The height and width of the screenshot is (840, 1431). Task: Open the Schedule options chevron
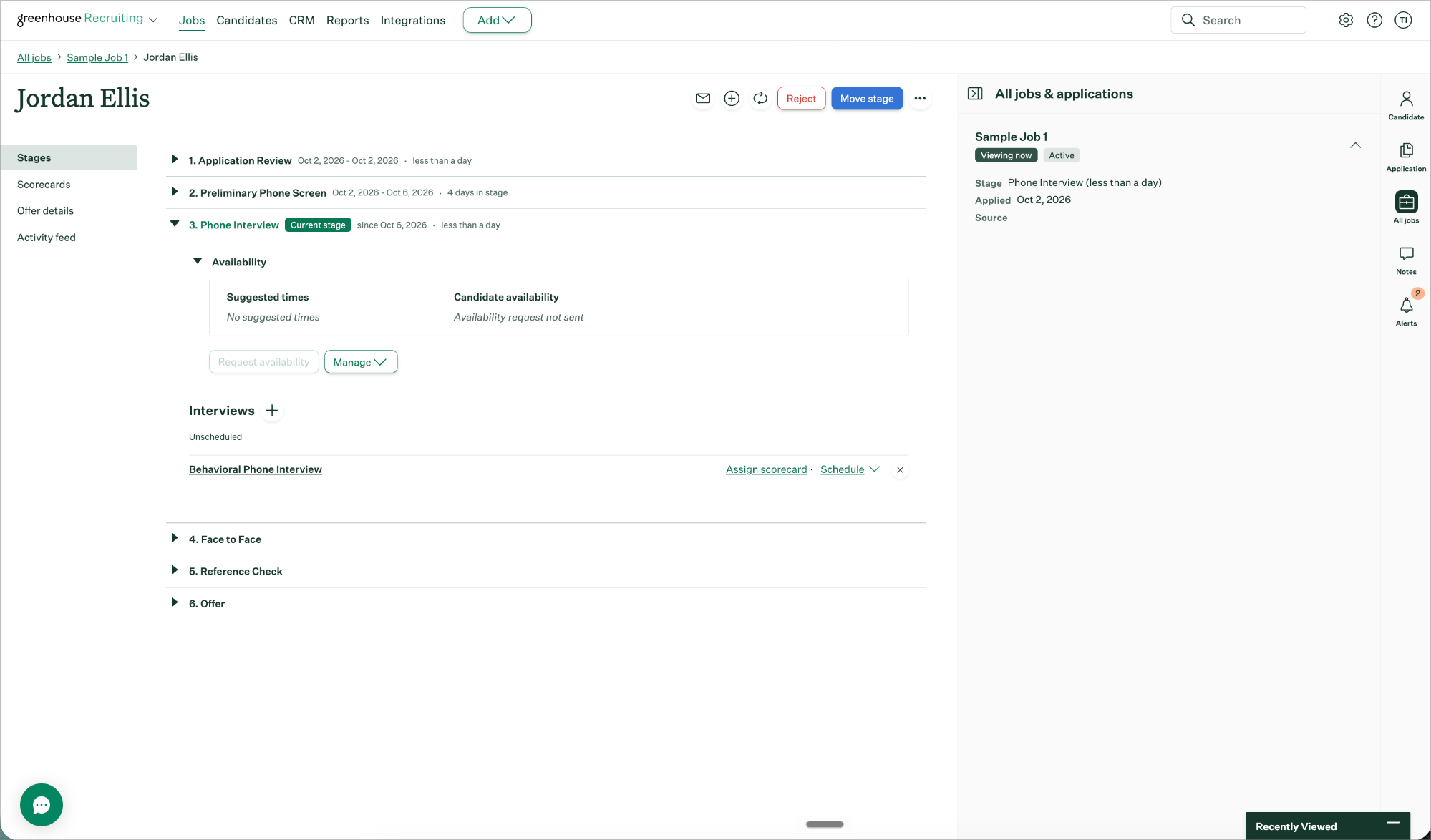pyautogui.click(x=874, y=469)
